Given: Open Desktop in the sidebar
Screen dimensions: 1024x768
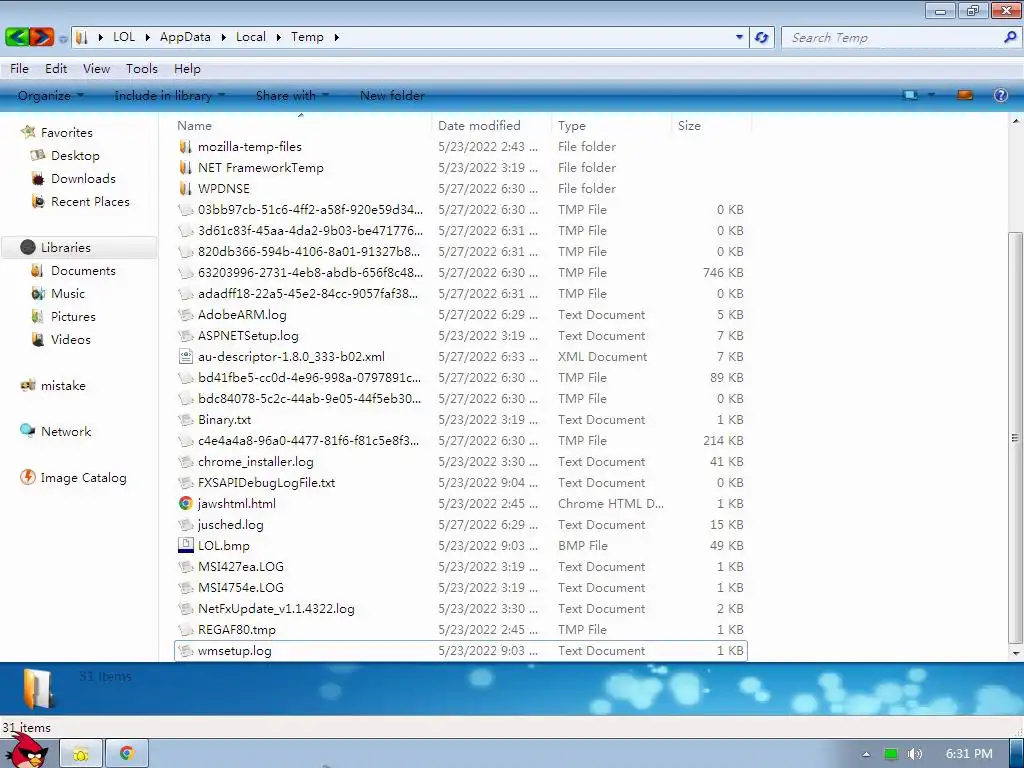Looking at the screenshot, I should coord(75,155).
